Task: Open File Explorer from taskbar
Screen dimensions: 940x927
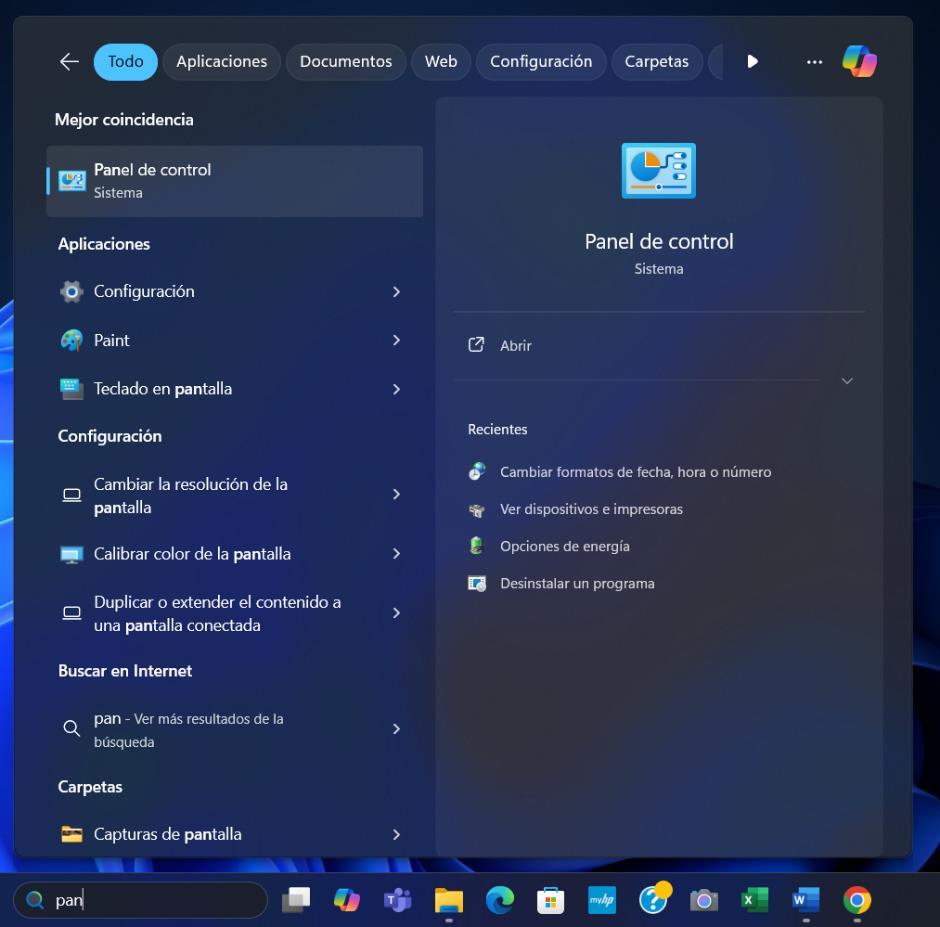Action: click(x=449, y=900)
